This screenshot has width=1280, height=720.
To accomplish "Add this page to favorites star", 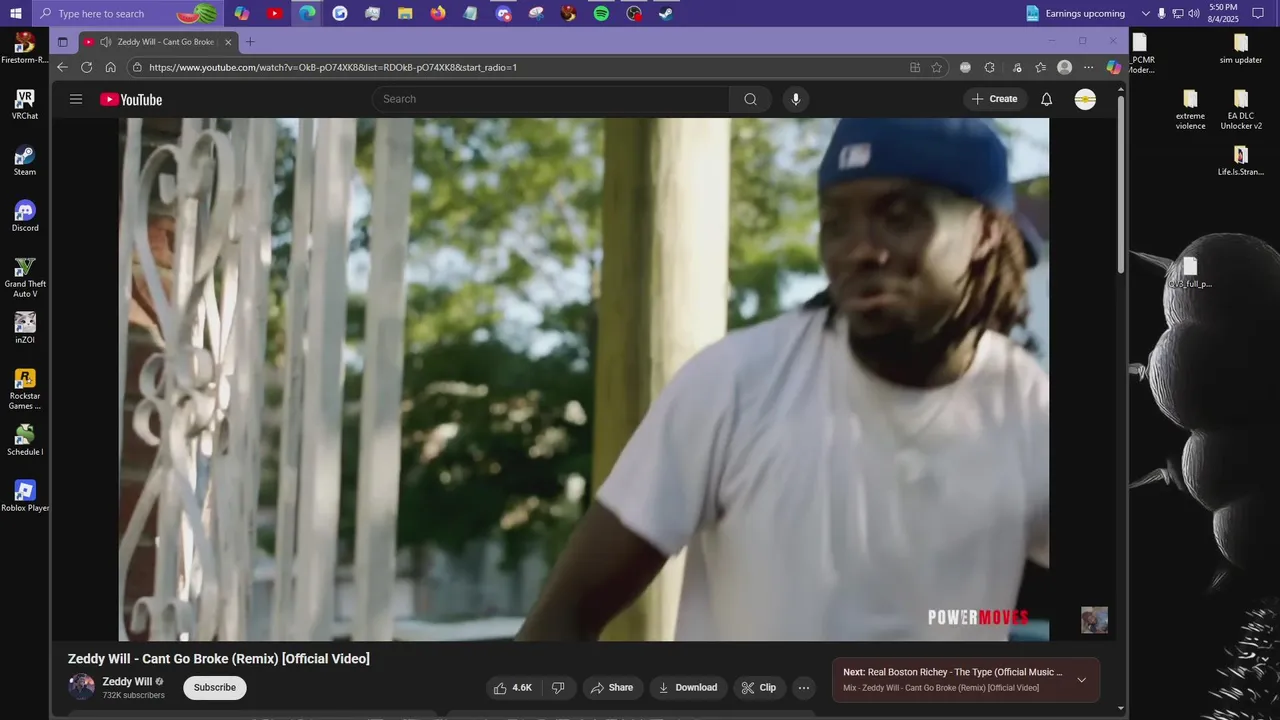I will (x=937, y=67).
